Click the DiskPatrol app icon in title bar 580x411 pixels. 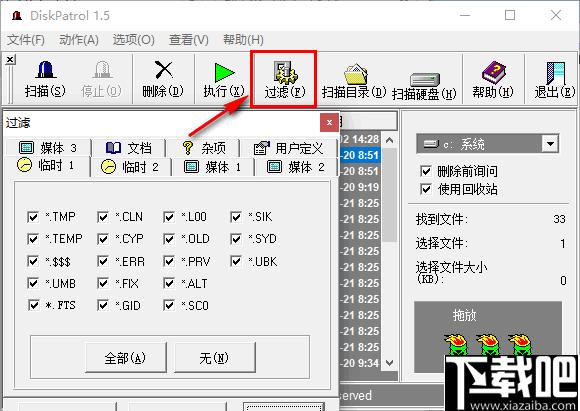pyautogui.click(x=17, y=16)
